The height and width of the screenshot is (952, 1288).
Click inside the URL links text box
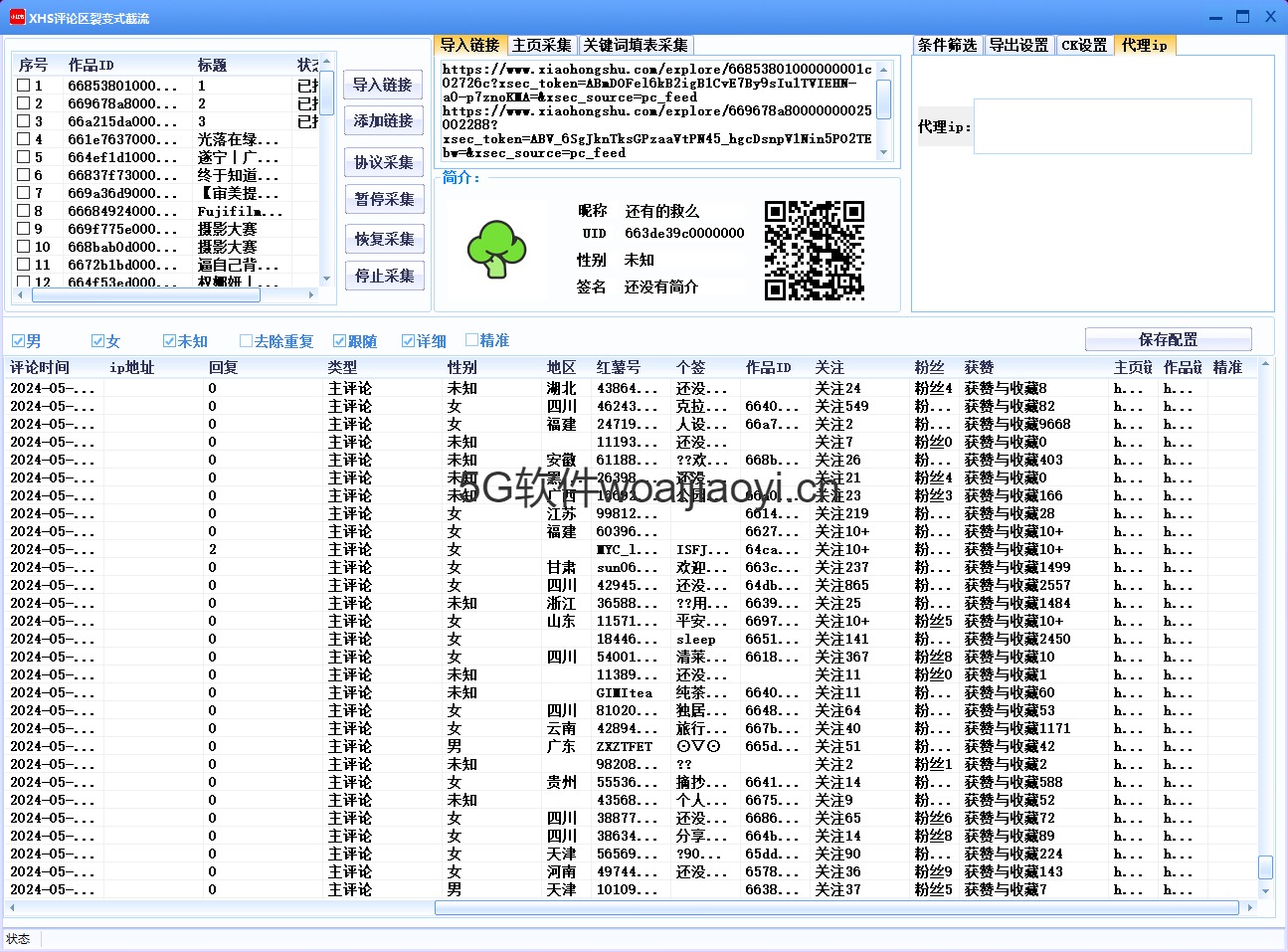coord(657,110)
